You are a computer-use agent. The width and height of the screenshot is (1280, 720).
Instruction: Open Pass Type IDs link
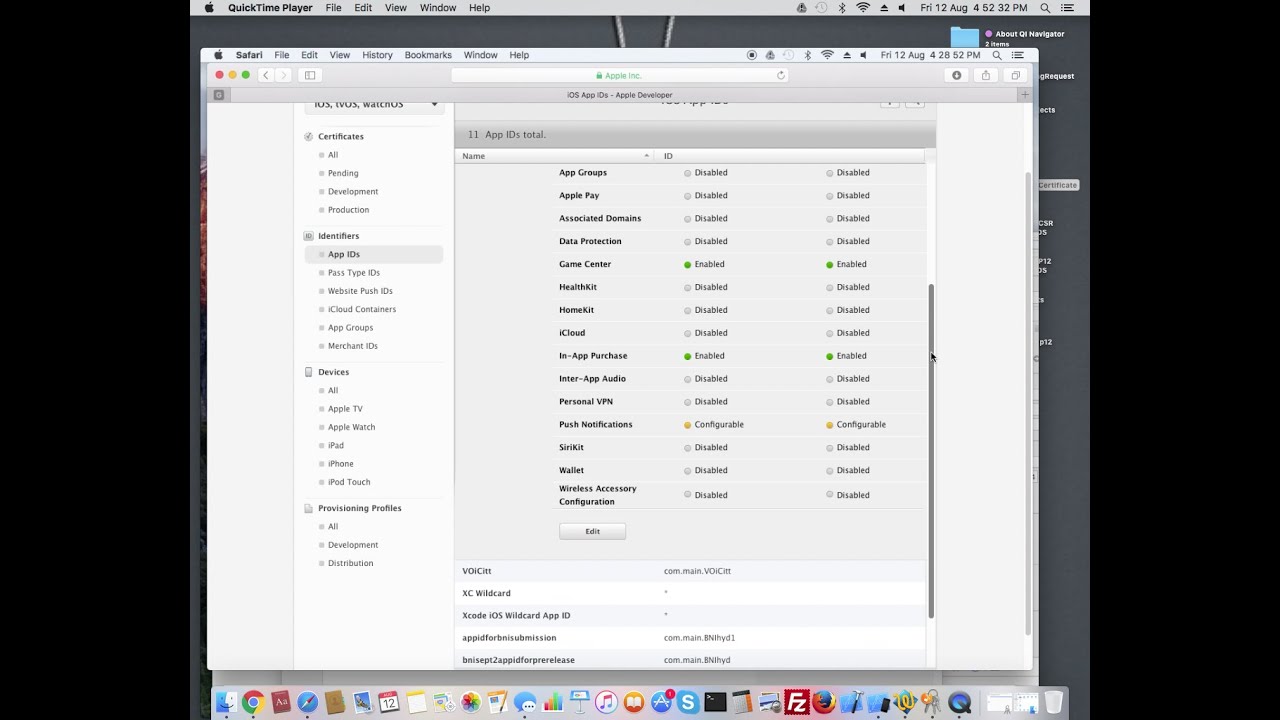[x=354, y=273]
